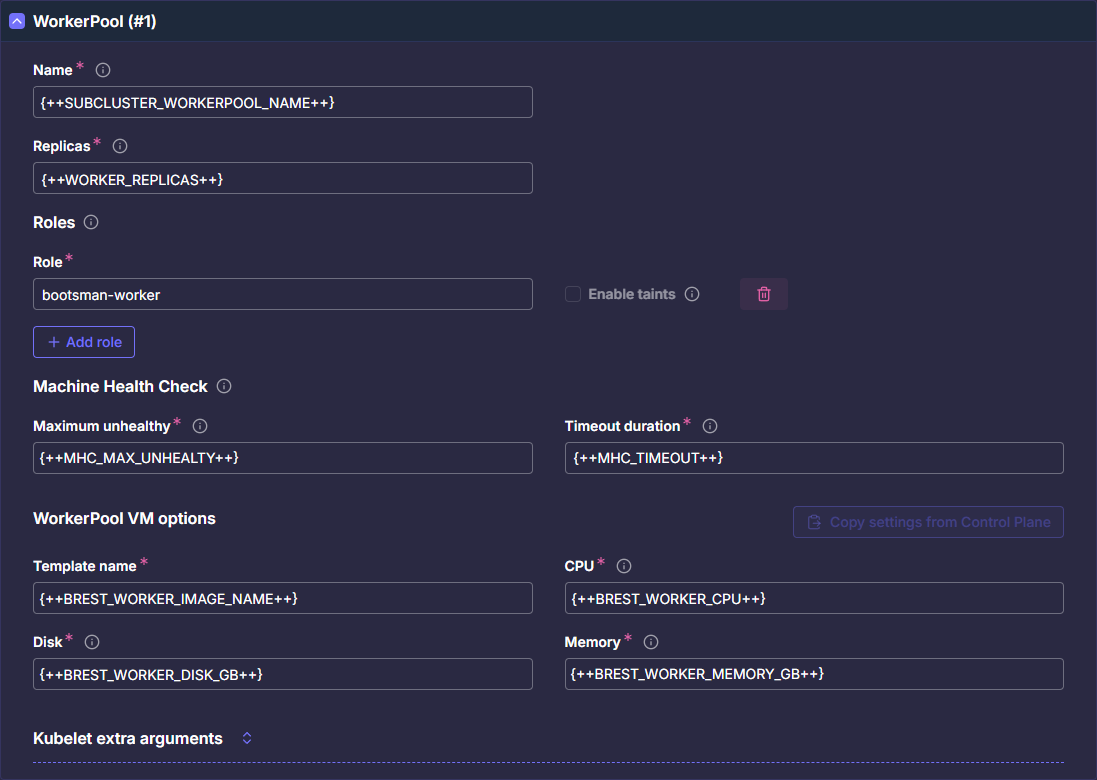The width and height of the screenshot is (1097, 780).
Task: Click the info icon beside the Disk label
Action: [x=91, y=642]
